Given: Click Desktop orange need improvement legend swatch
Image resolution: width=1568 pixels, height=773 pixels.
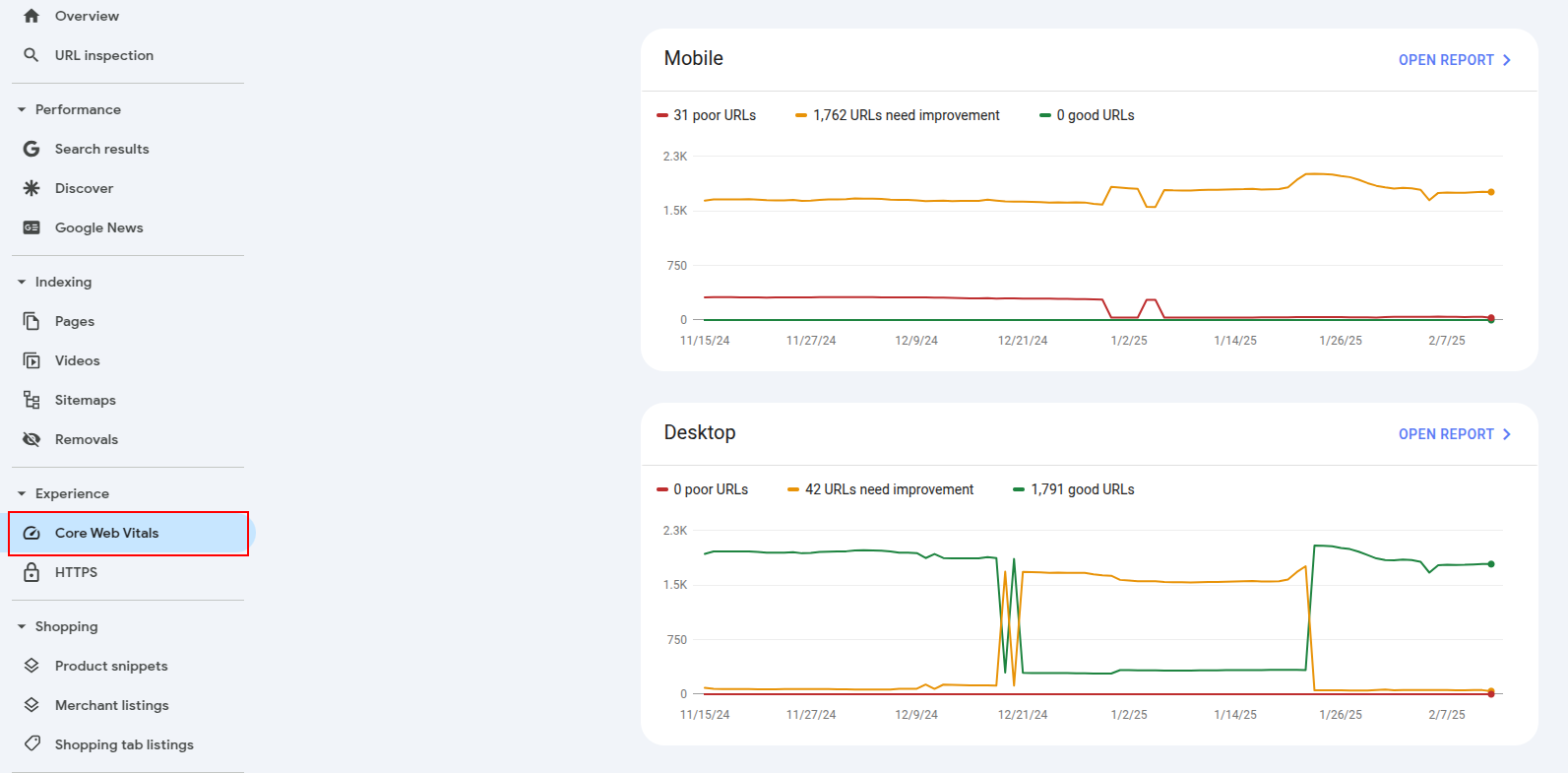Looking at the screenshot, I should click(793, 489).
